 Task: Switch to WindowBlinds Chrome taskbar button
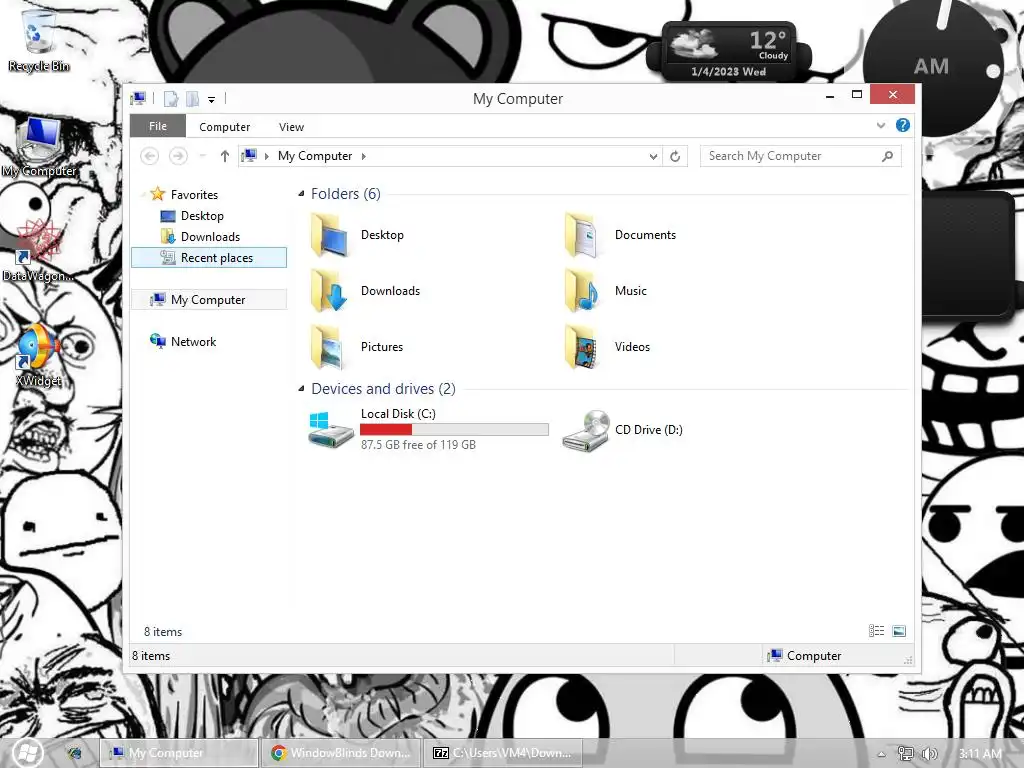(x=341, y=753)
